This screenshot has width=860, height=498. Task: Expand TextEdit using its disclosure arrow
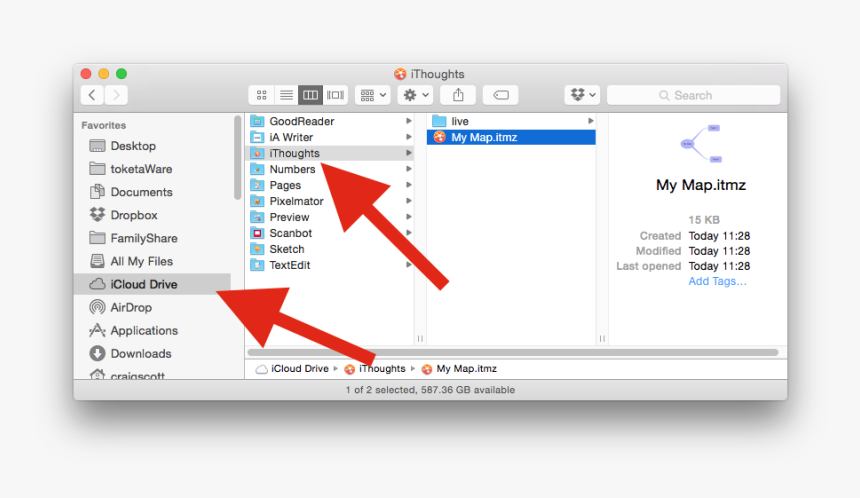(x=409, y=265)
